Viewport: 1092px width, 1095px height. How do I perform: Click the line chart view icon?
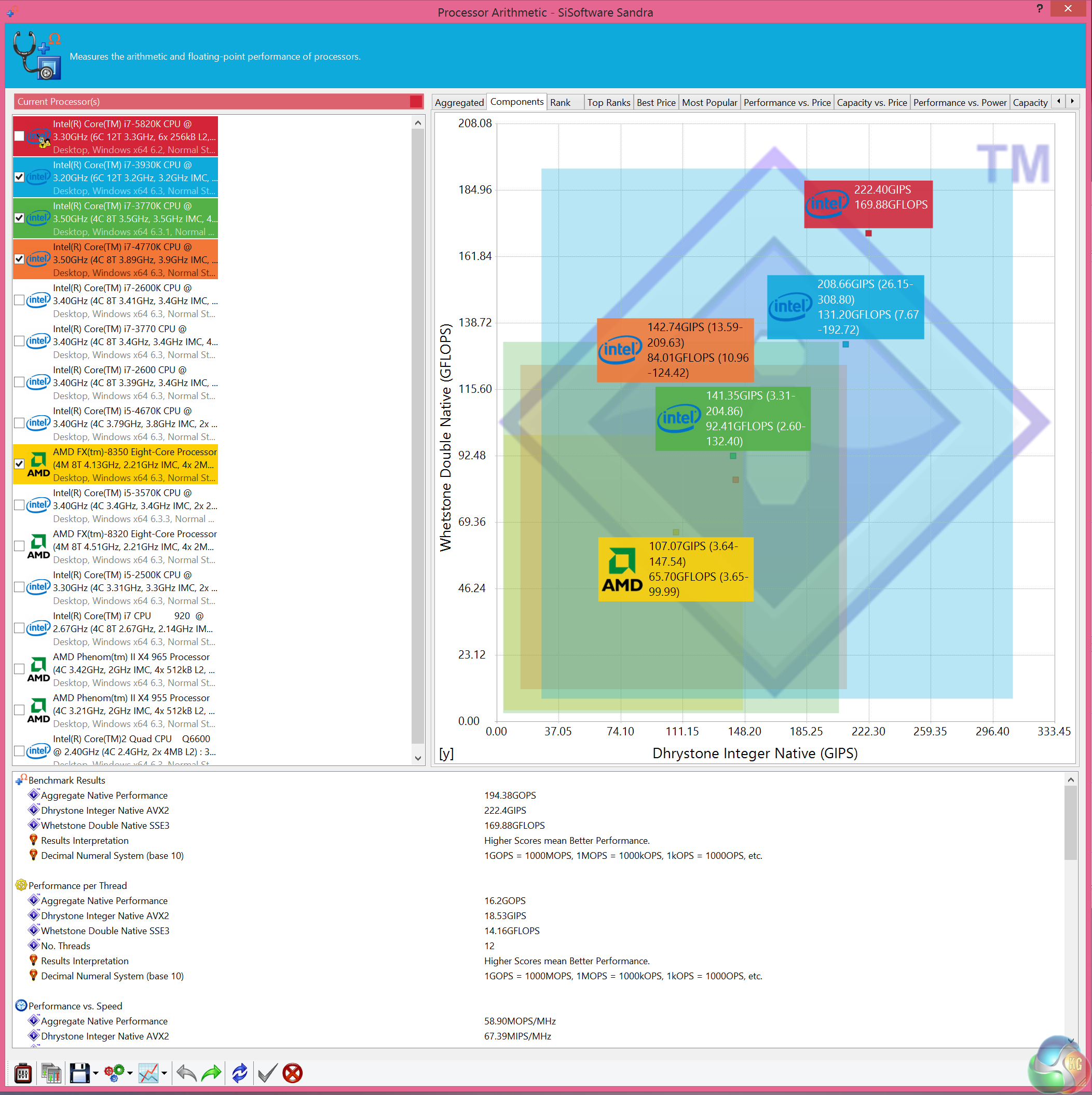[148, 1073]
